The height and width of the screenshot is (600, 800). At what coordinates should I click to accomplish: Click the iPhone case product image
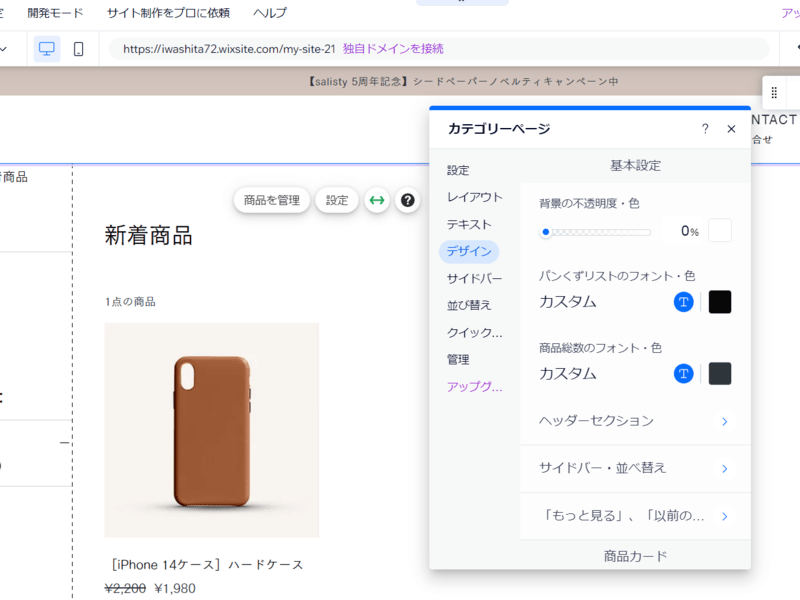click(x=212, y=430)
